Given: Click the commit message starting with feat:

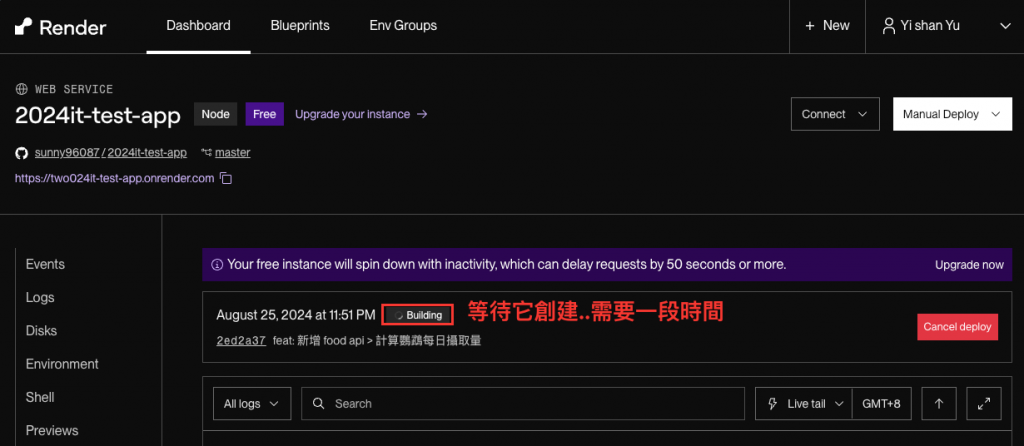Looking at the screenshot, I should coord(377,341).
